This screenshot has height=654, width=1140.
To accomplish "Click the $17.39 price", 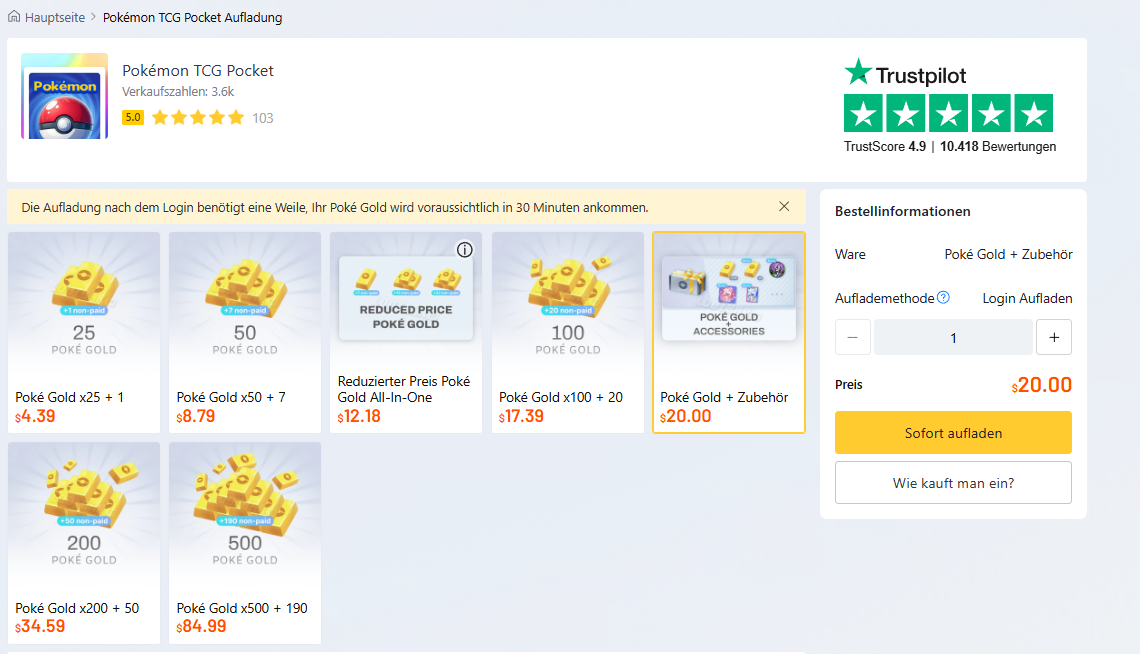I will click(521, 416).
